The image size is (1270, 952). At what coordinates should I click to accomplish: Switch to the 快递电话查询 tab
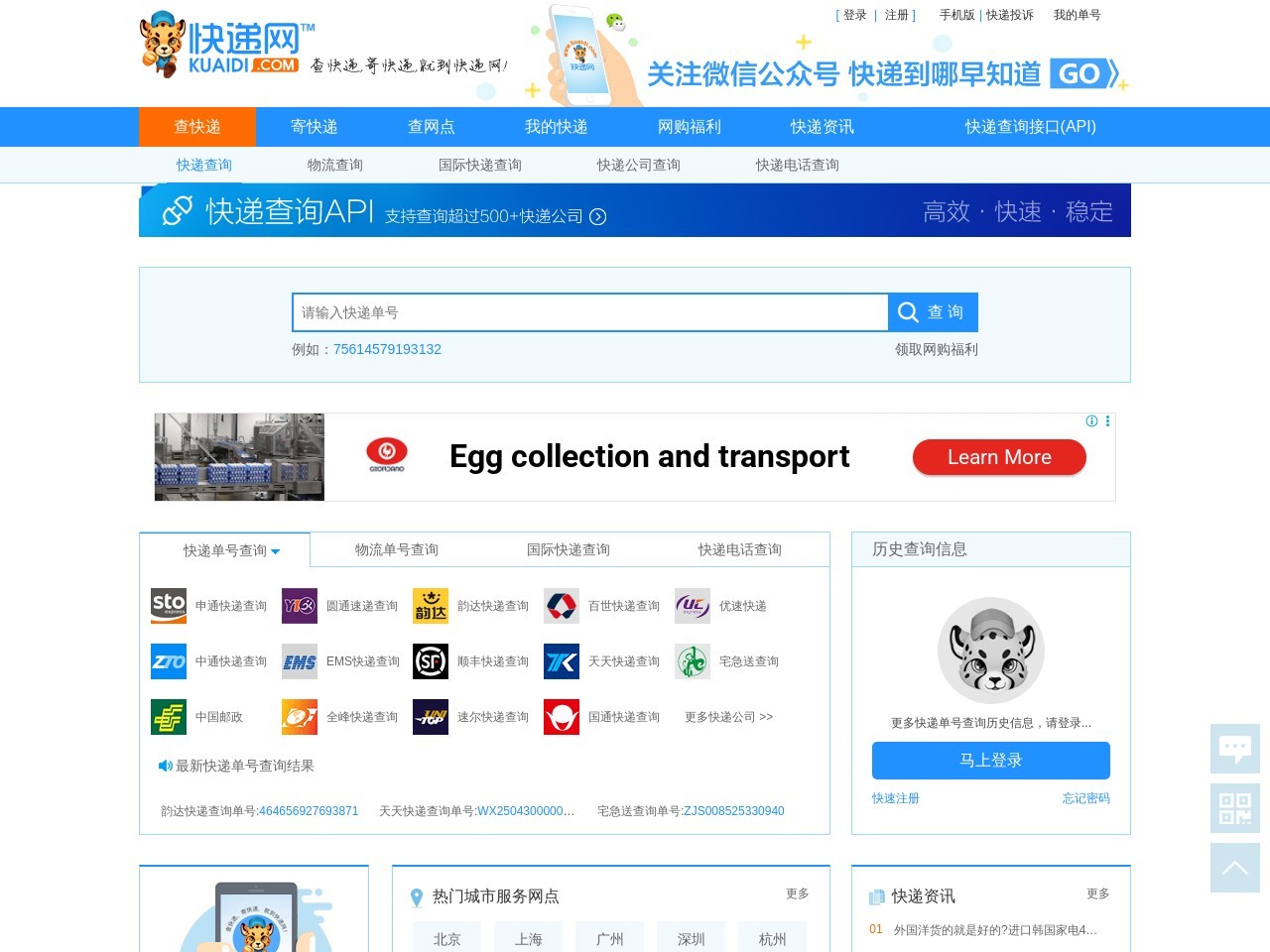pyautogui.click(x=740, y=550)
